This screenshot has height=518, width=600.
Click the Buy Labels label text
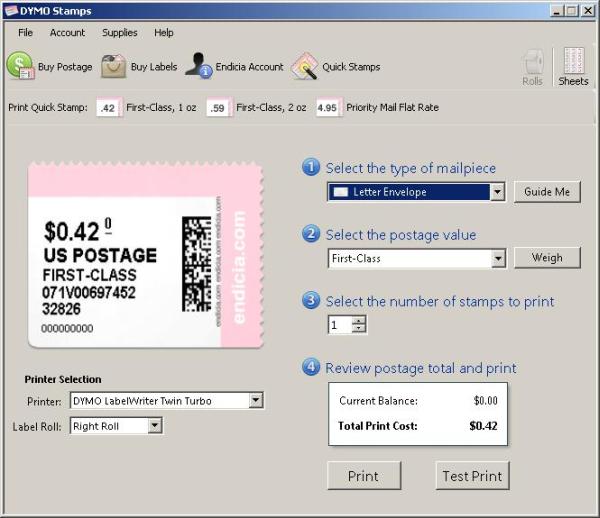click(154, 67)
